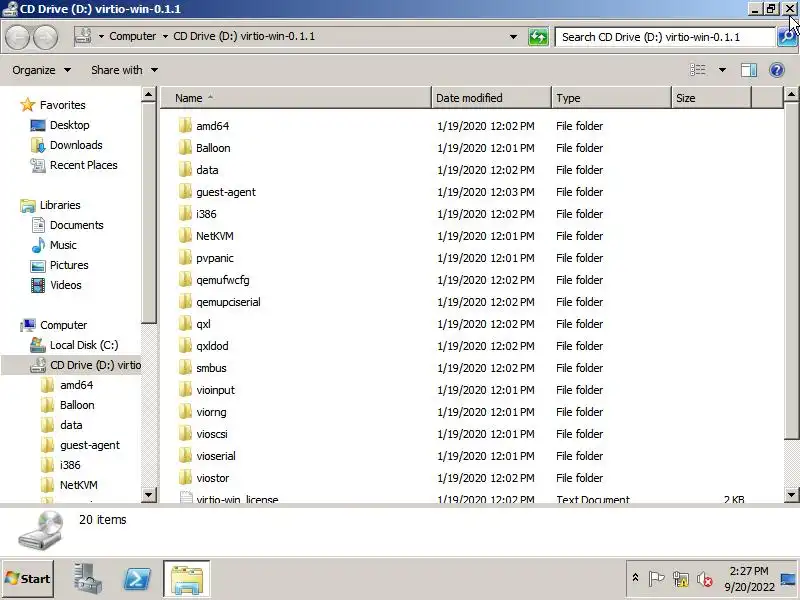Open the Share with menu
The image size is (800, 600).
click(x=124, y=70)
